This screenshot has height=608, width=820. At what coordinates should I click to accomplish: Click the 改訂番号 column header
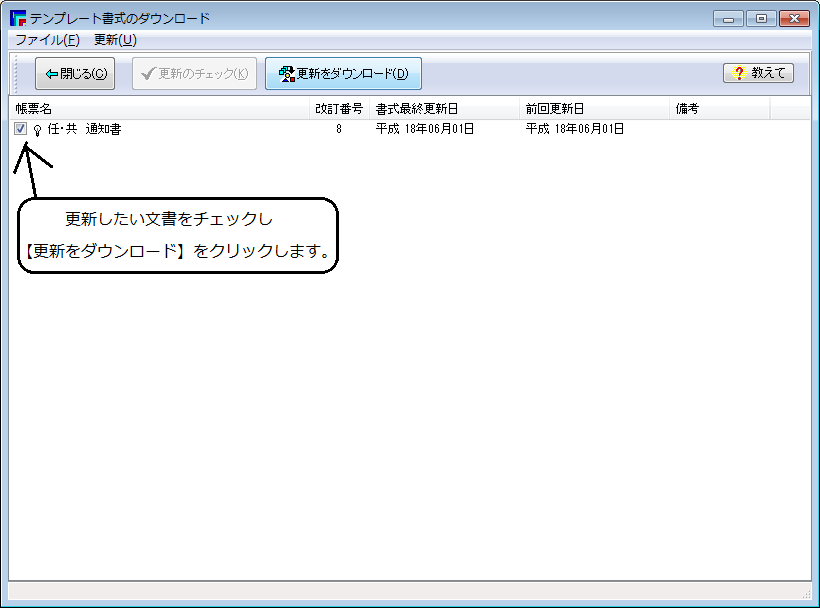[339, 108]
